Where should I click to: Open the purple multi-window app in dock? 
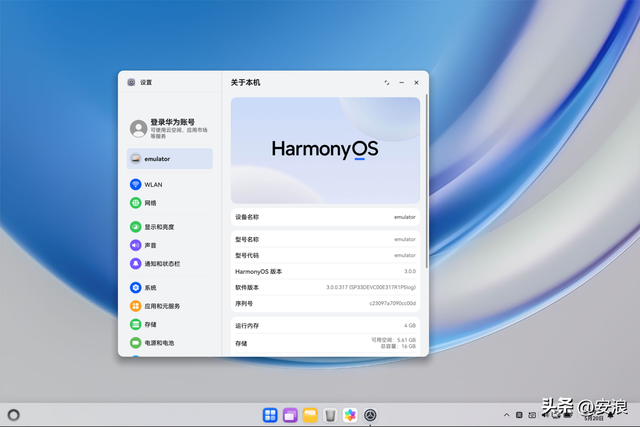(290, 415)
